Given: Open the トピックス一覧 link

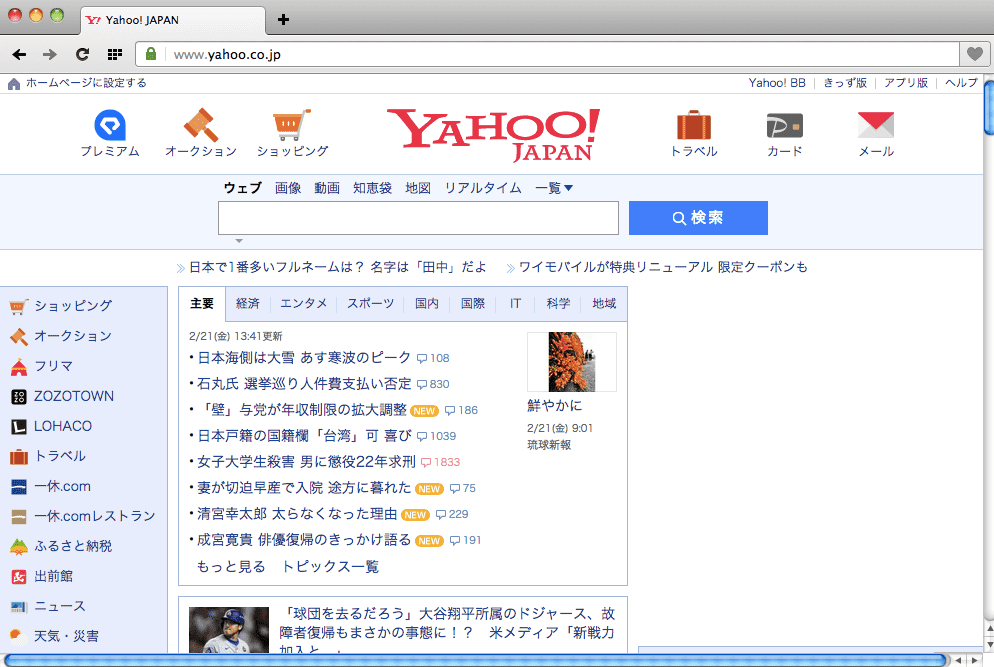Looking at the screenshot, I should click(x=330, y=567).
